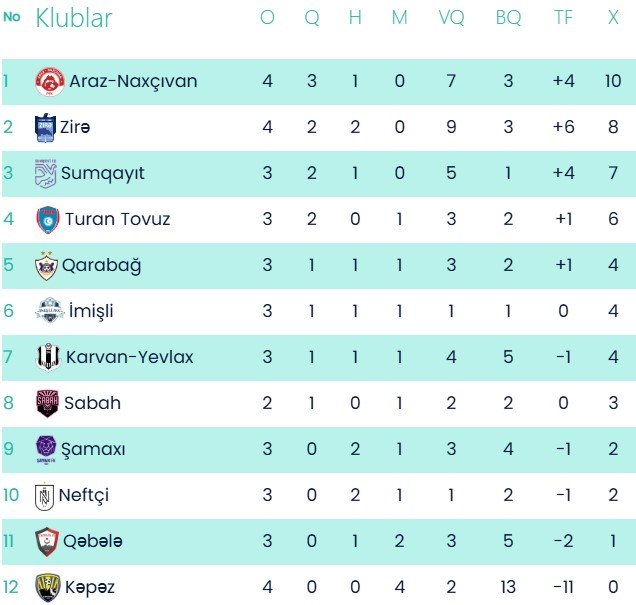Select the Klublar column header
The height and width of the screenshot is (605, 636).
[73, 18]
